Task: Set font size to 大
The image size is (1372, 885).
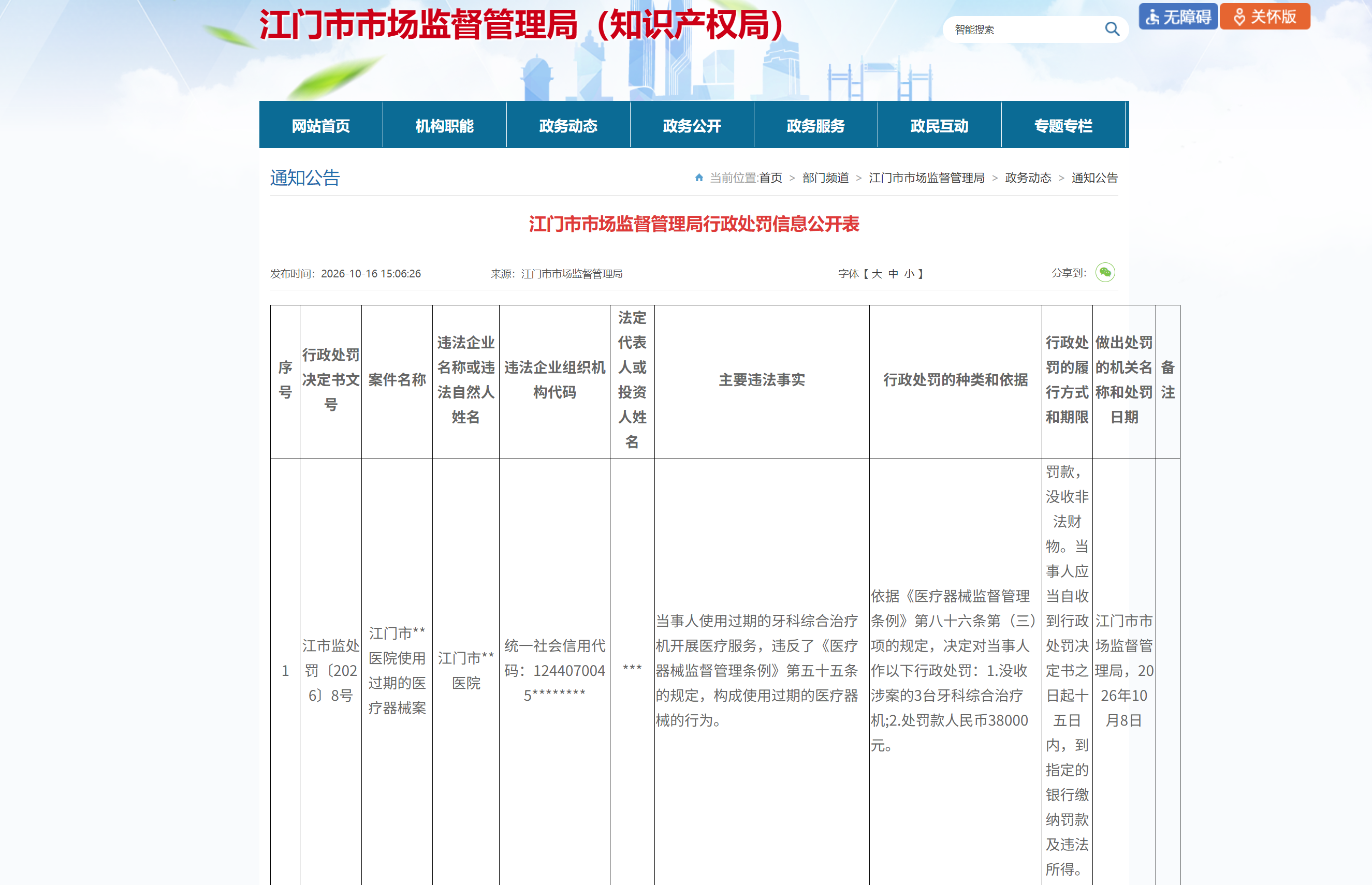Action: coord(876,274)
